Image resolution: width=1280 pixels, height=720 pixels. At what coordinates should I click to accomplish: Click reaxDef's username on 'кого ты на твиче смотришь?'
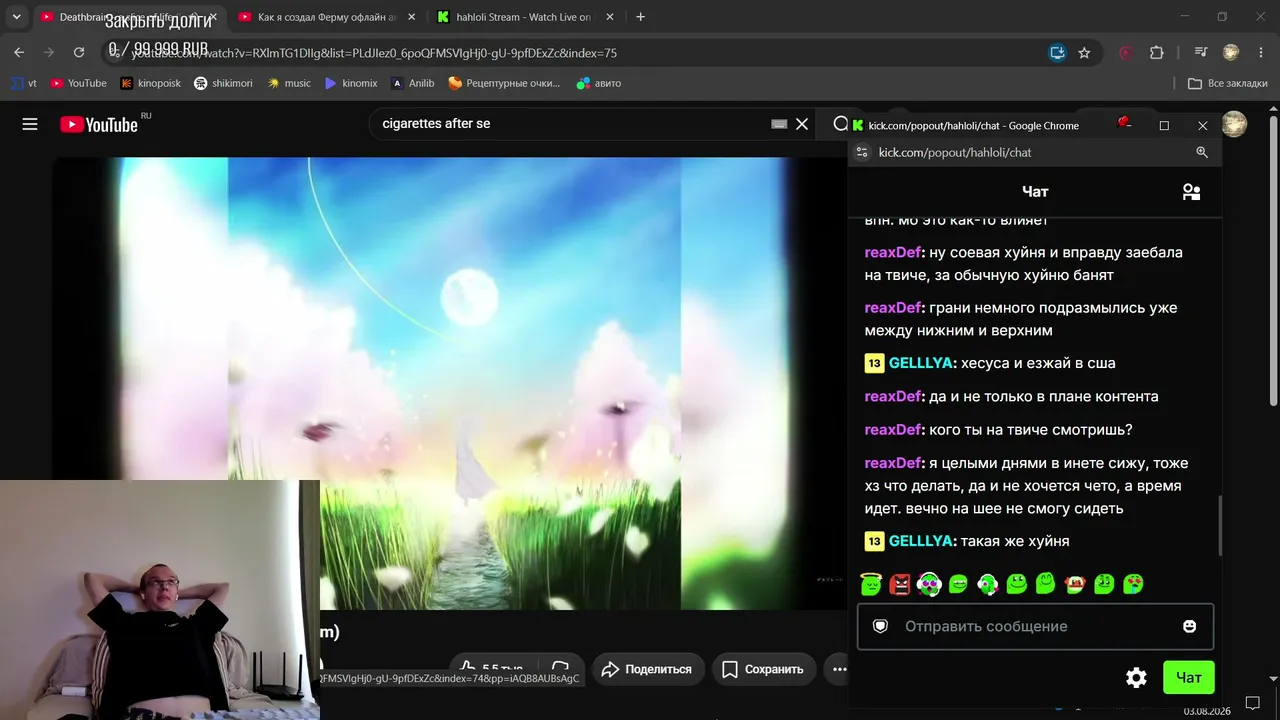pyautogui.click(x=892, y=430)
